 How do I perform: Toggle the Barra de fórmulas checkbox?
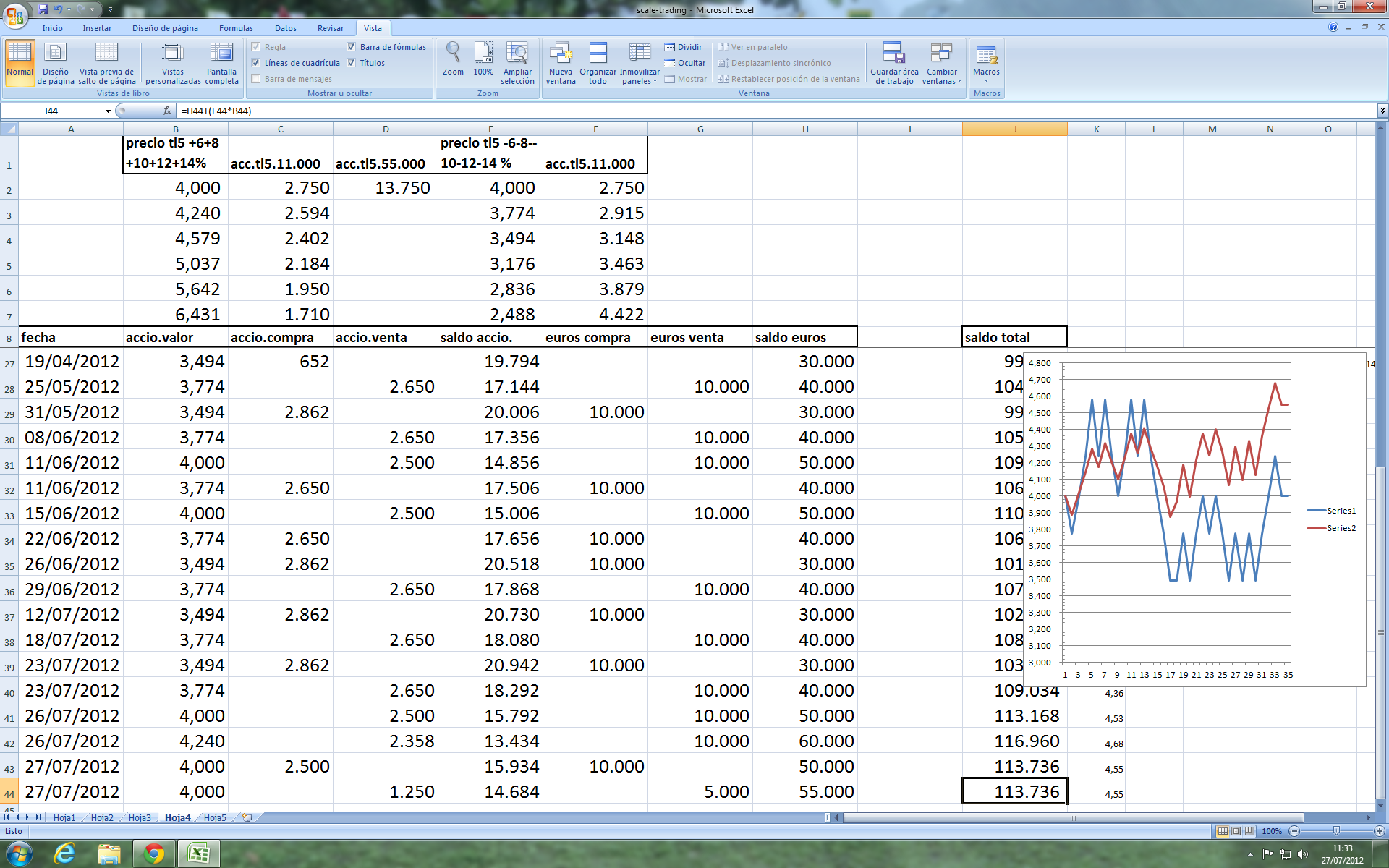point(352,47)
